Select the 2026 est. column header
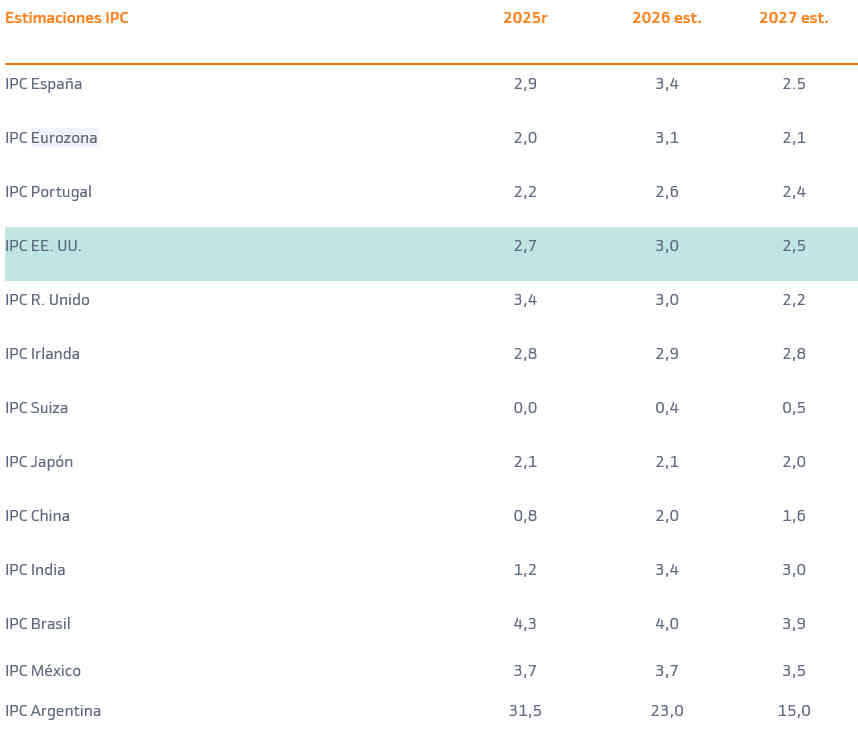 click(x=666, y=18)
